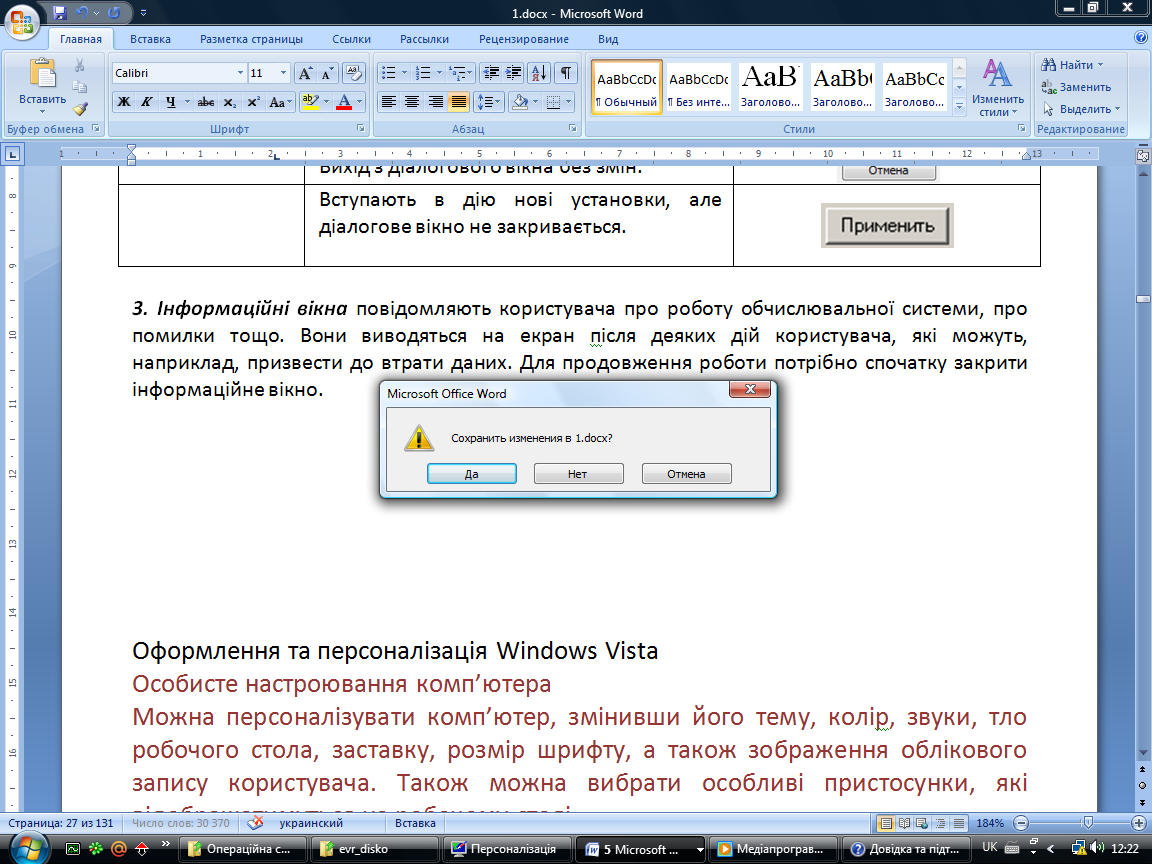Image resolution: width=1152 pixels, height=864 pixels.
Task: Open the Calibri font name dropdown
Action: 240,73
